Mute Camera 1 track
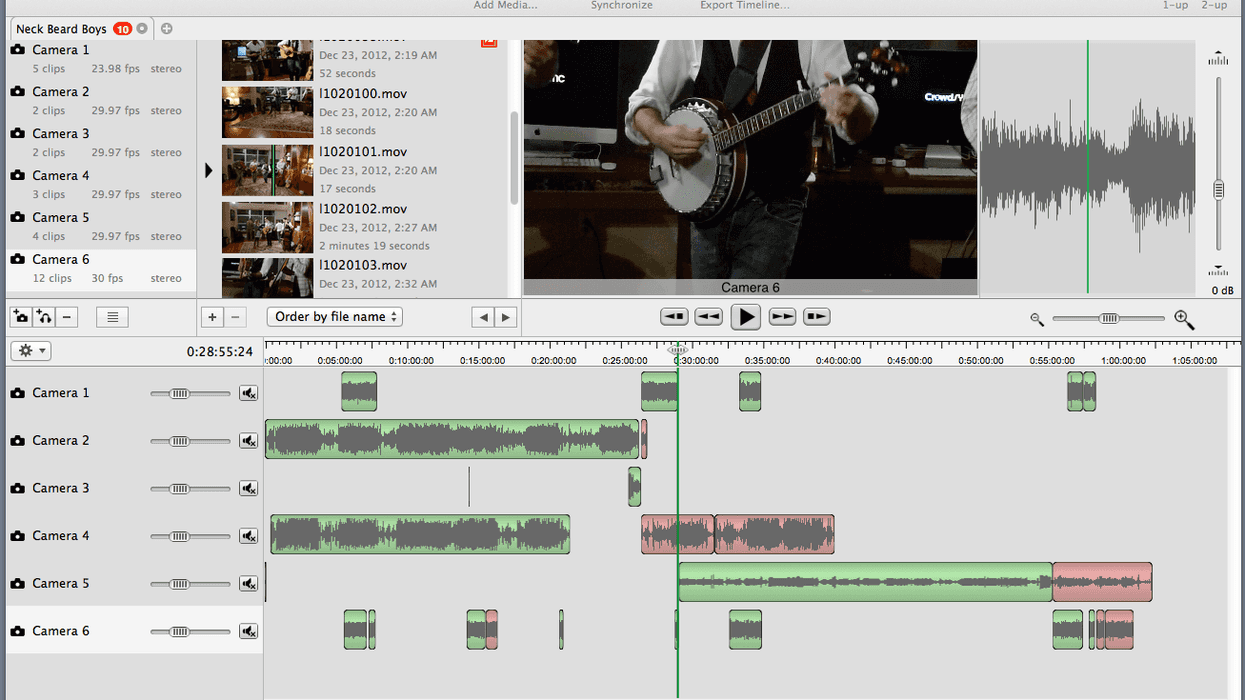This screenshot has width=1245, height=700. 248,393
